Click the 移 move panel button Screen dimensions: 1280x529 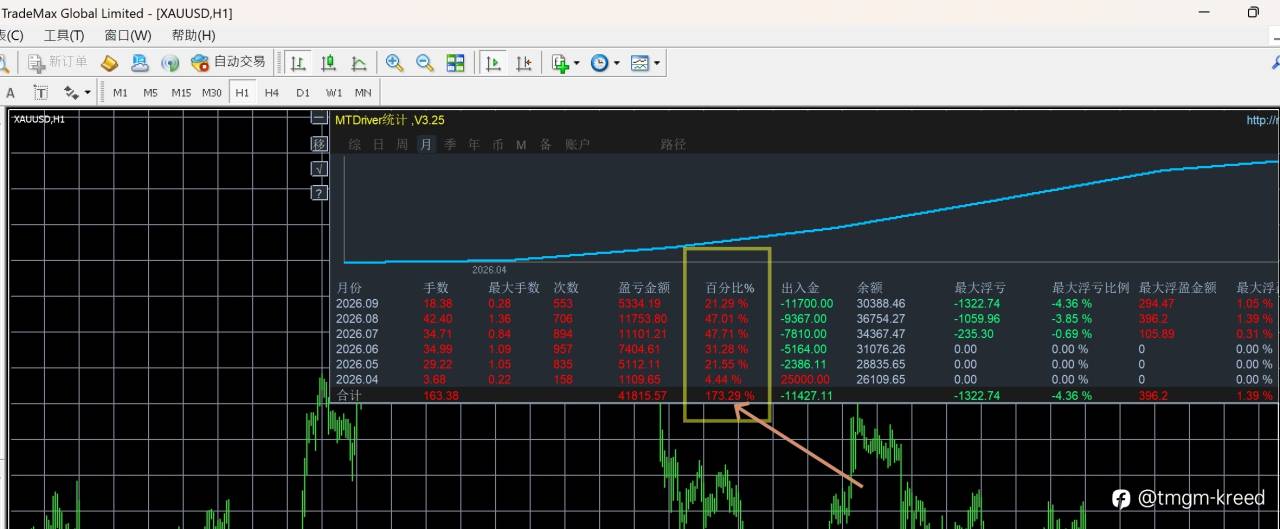click(319, 144)
